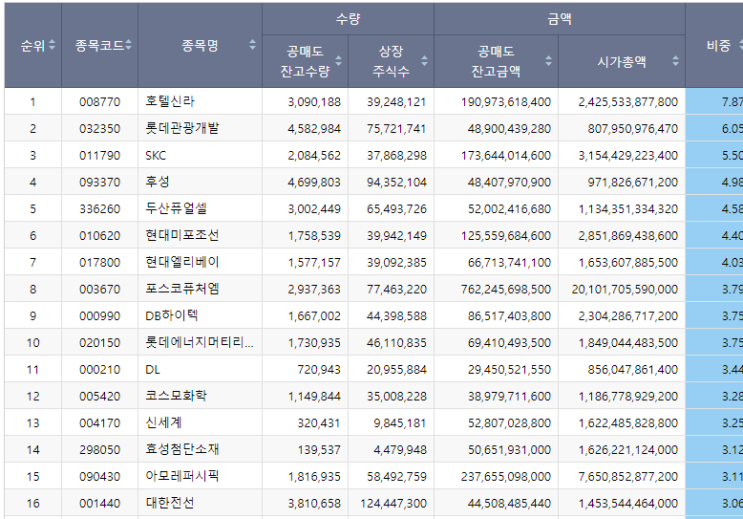Select the 두산퓨얼셀 stock name

coord(176,209)
